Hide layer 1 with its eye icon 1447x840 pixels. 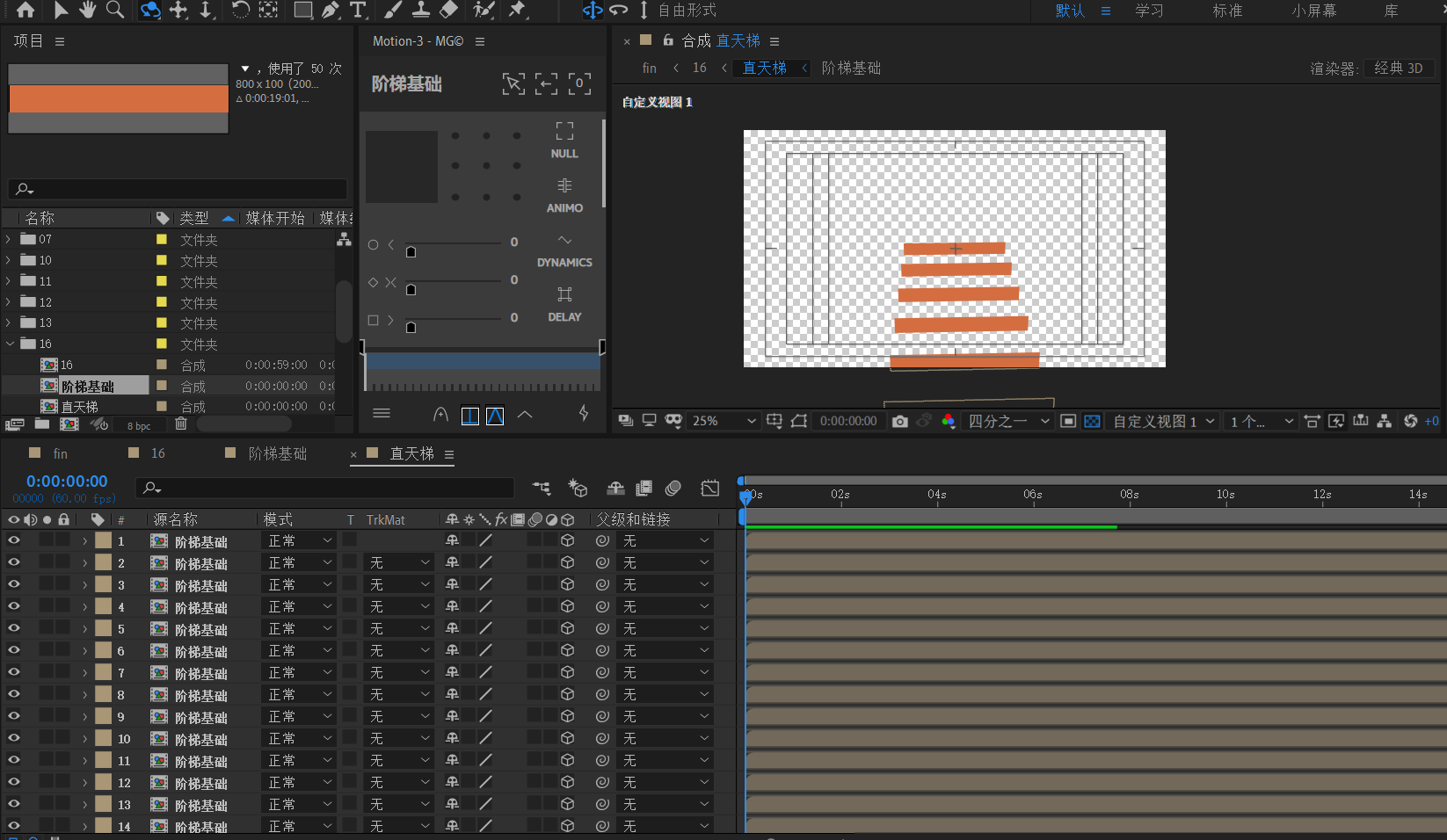[14, 540]
